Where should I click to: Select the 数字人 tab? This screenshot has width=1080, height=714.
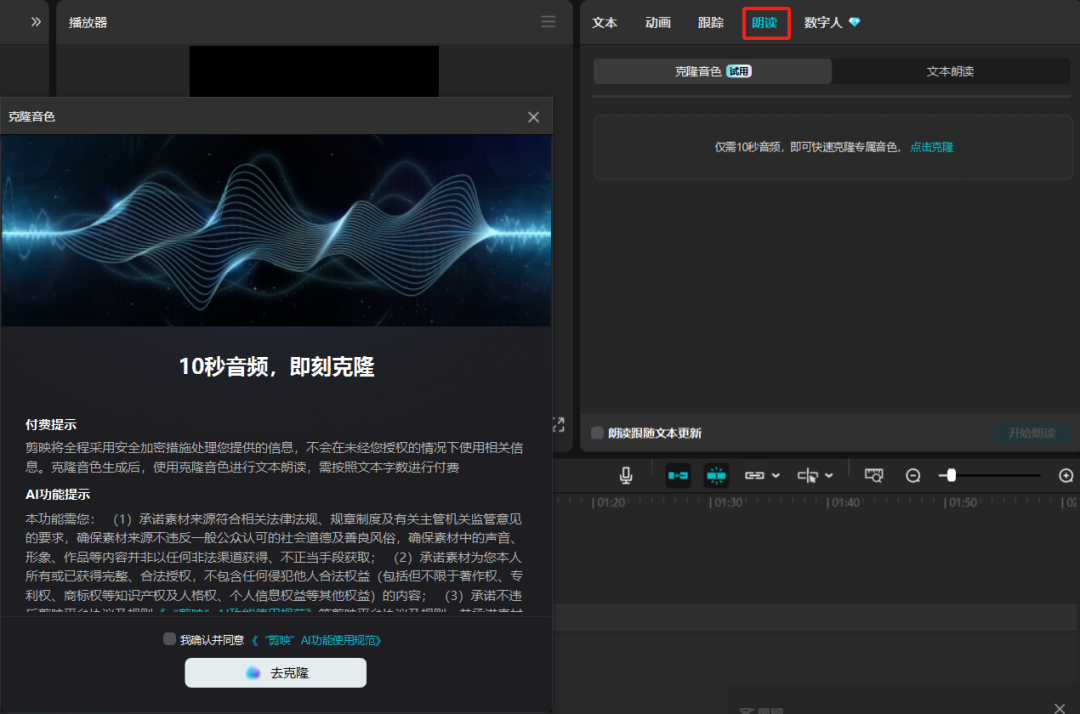click(823, 22)
